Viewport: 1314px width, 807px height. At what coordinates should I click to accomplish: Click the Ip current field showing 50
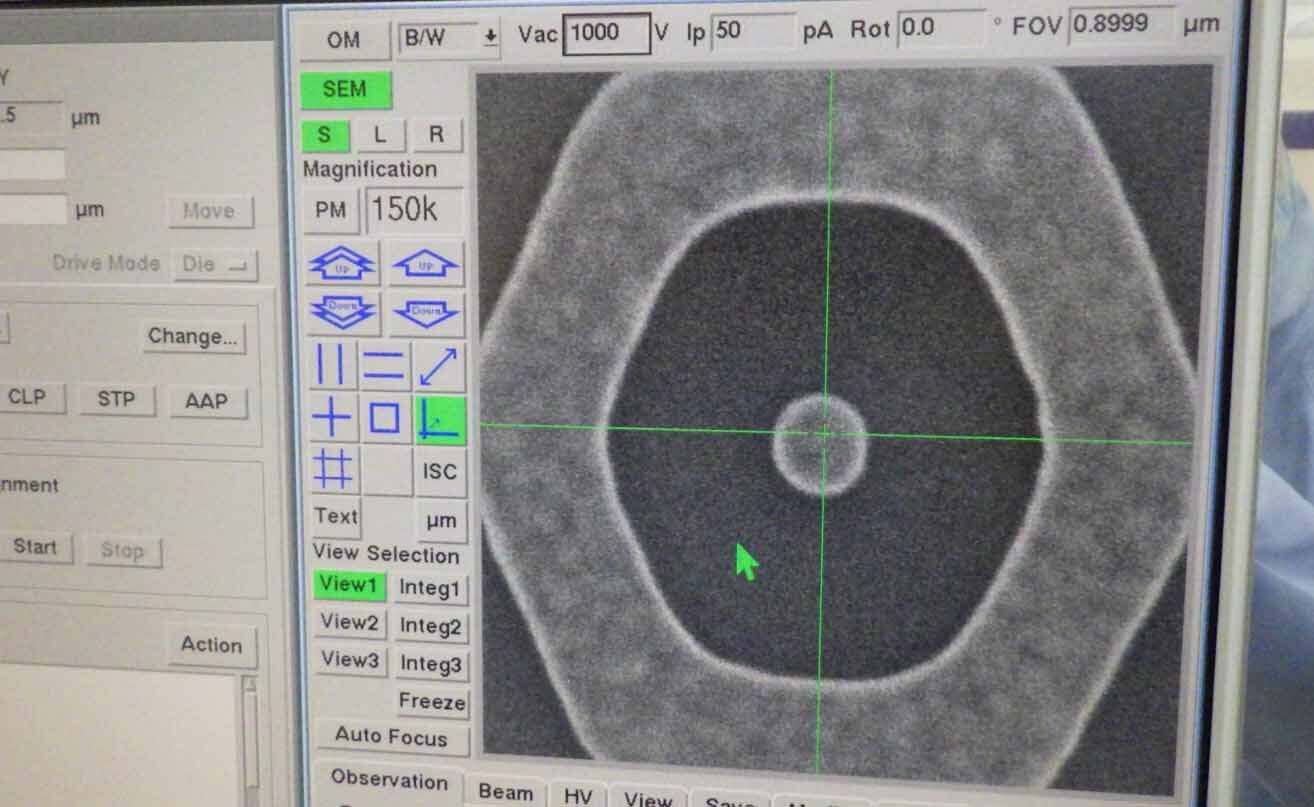click(753, 32)
